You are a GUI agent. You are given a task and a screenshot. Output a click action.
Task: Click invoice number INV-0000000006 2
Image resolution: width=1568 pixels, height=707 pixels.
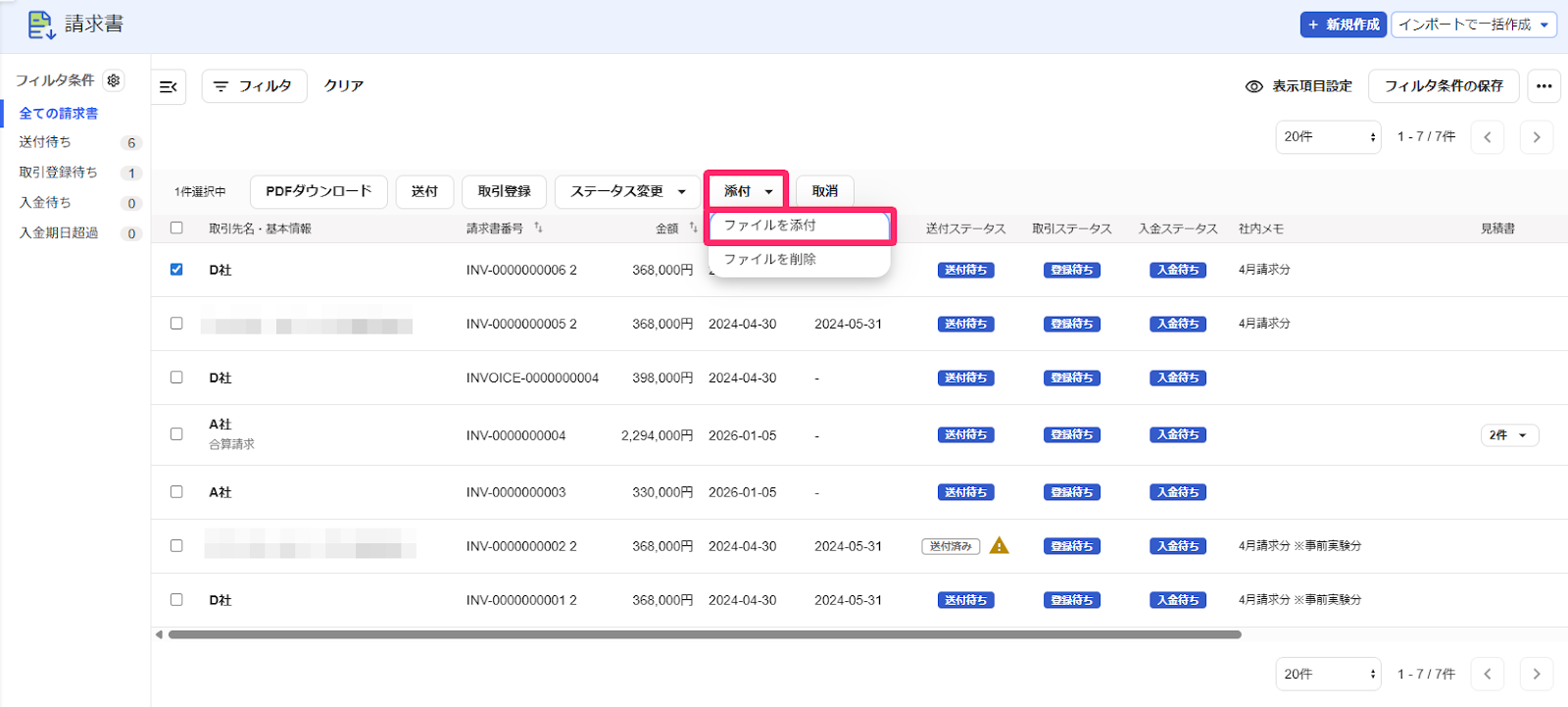pos(521,270)
